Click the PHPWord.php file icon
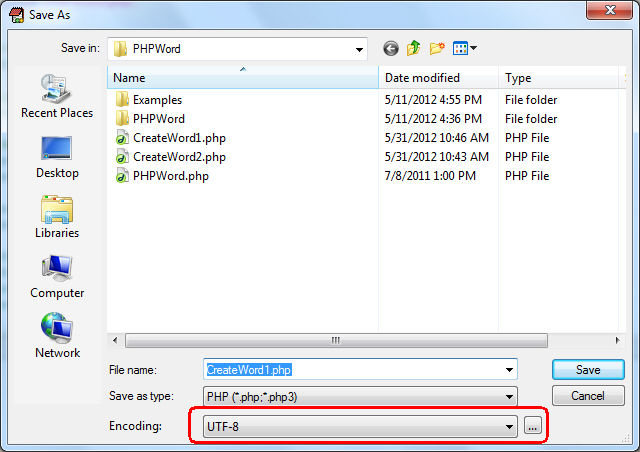Viewport: 640px width, 452px height. tap(121, 176)
